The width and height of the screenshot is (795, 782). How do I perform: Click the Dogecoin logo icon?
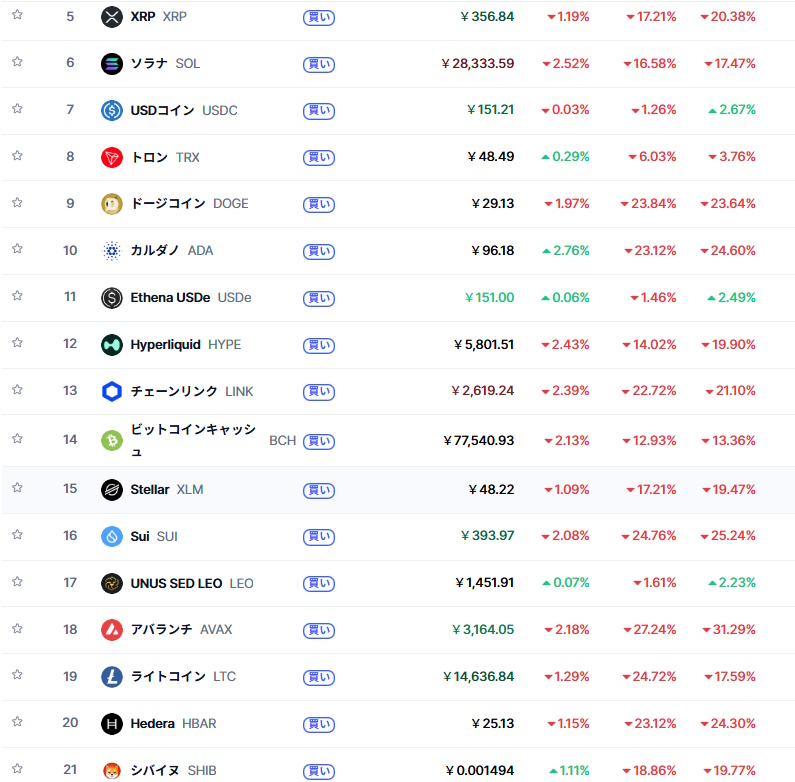coord(112,204)
